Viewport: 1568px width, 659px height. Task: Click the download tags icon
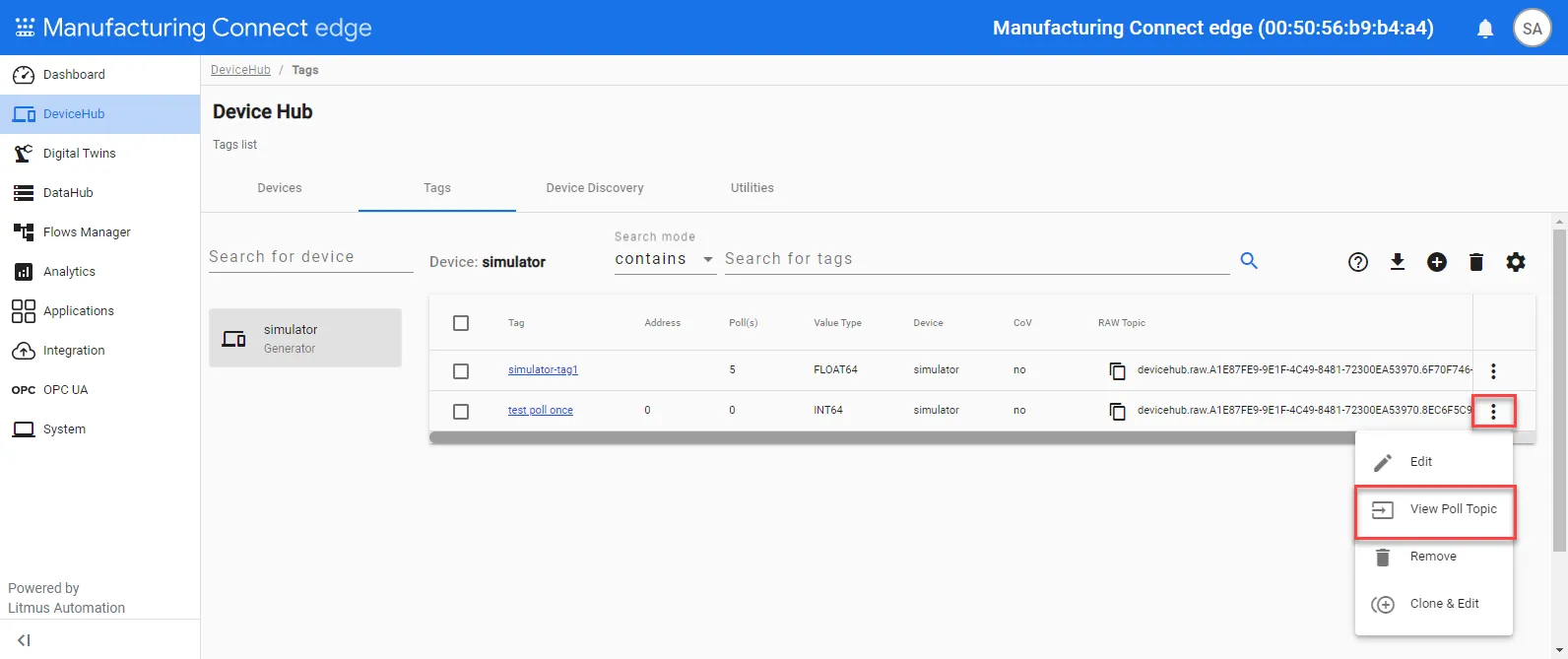coord(1398,262)
